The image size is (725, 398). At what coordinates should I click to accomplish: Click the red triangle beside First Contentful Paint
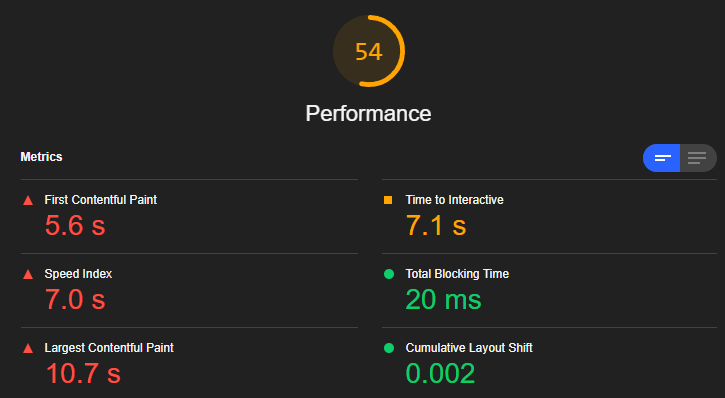pyautogui.click(x=28, y=200)
